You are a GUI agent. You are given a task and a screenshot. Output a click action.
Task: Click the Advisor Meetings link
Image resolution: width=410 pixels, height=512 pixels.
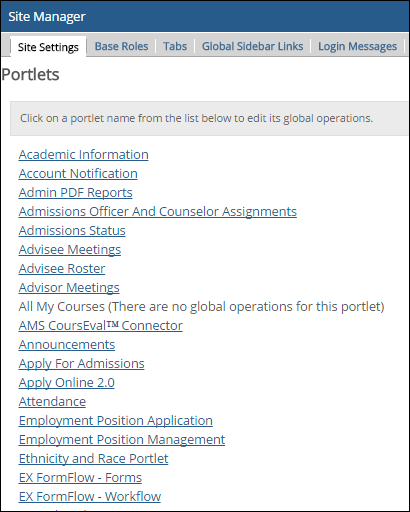[69, 288]
